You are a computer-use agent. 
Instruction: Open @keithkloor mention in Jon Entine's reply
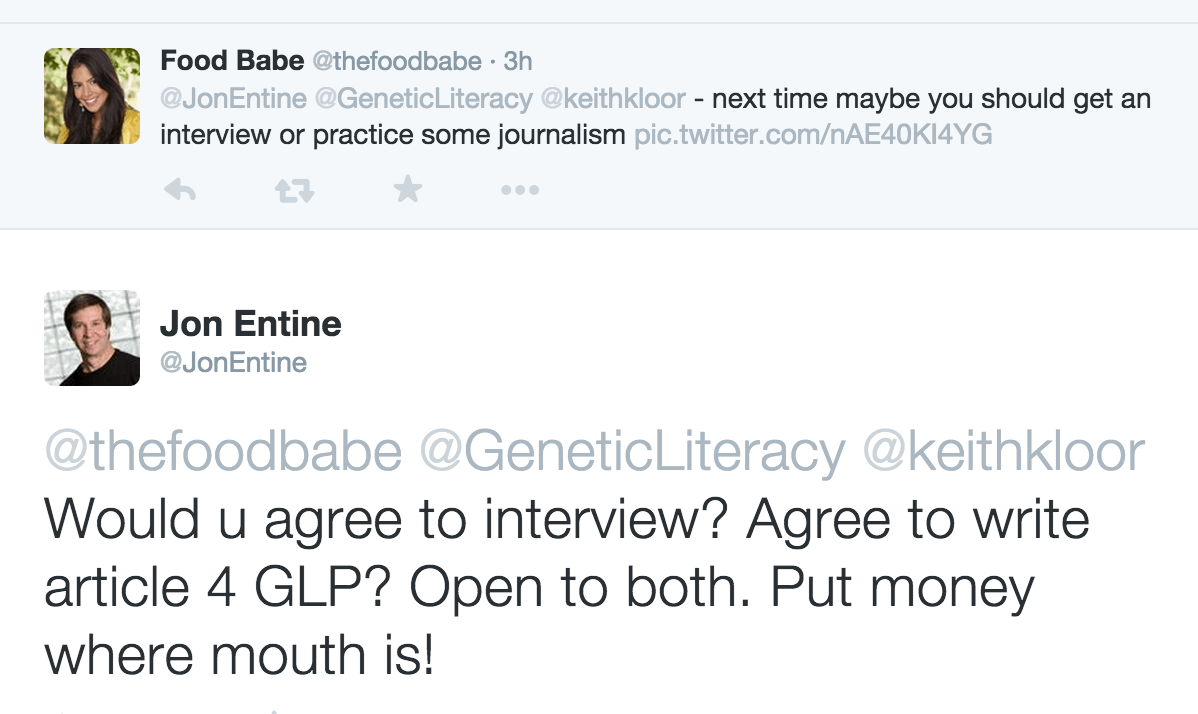point(1004,451)
